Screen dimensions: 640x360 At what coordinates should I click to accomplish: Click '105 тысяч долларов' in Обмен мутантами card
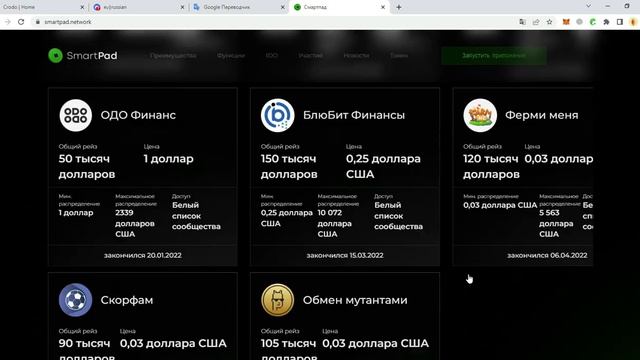point(289,350)
